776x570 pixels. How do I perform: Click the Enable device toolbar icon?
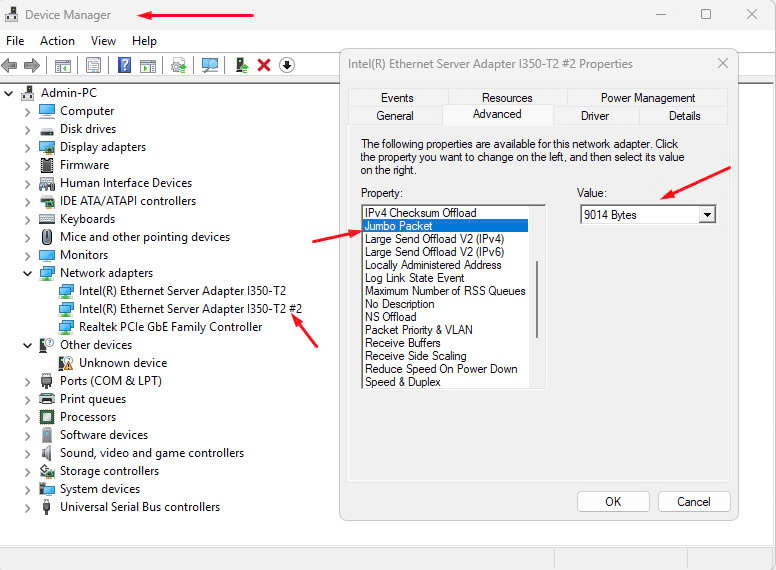242,65
